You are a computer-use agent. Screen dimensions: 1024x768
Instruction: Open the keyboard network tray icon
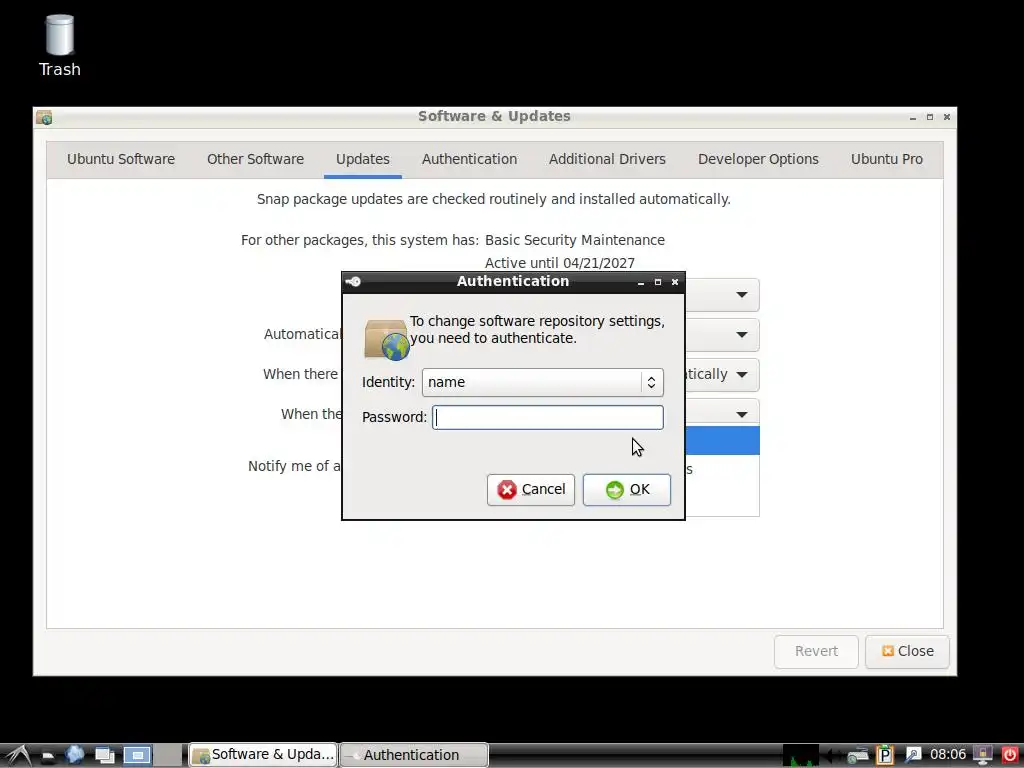[x=857, y=756]
